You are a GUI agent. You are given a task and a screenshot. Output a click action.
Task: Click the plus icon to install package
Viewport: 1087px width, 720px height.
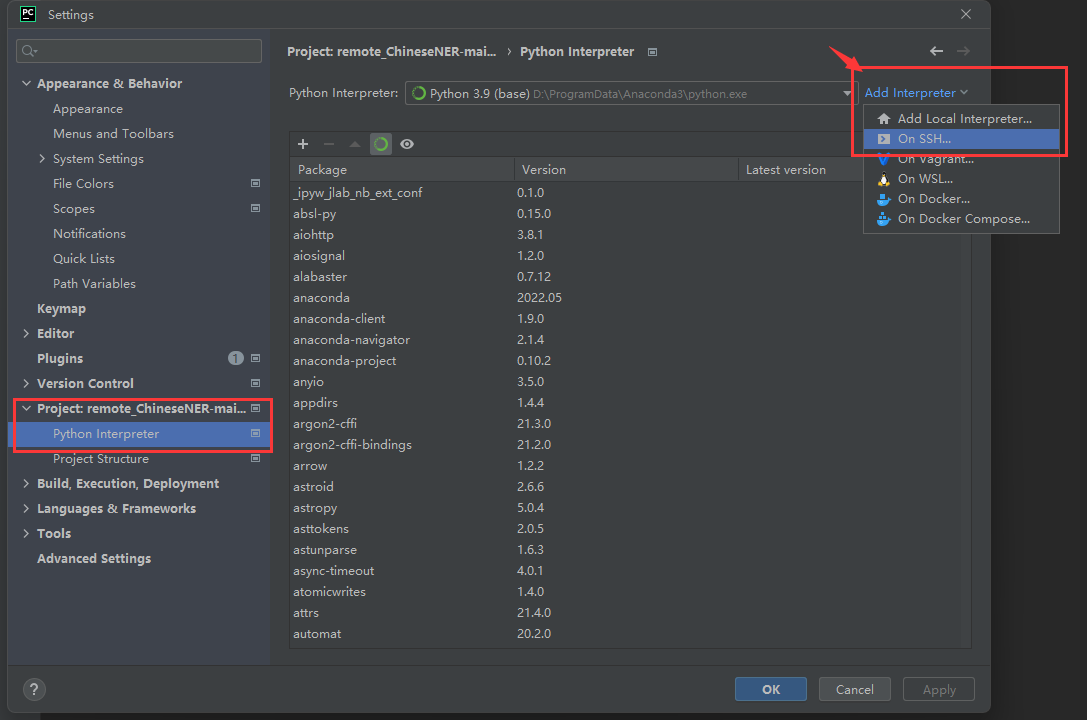click(303, 144)
